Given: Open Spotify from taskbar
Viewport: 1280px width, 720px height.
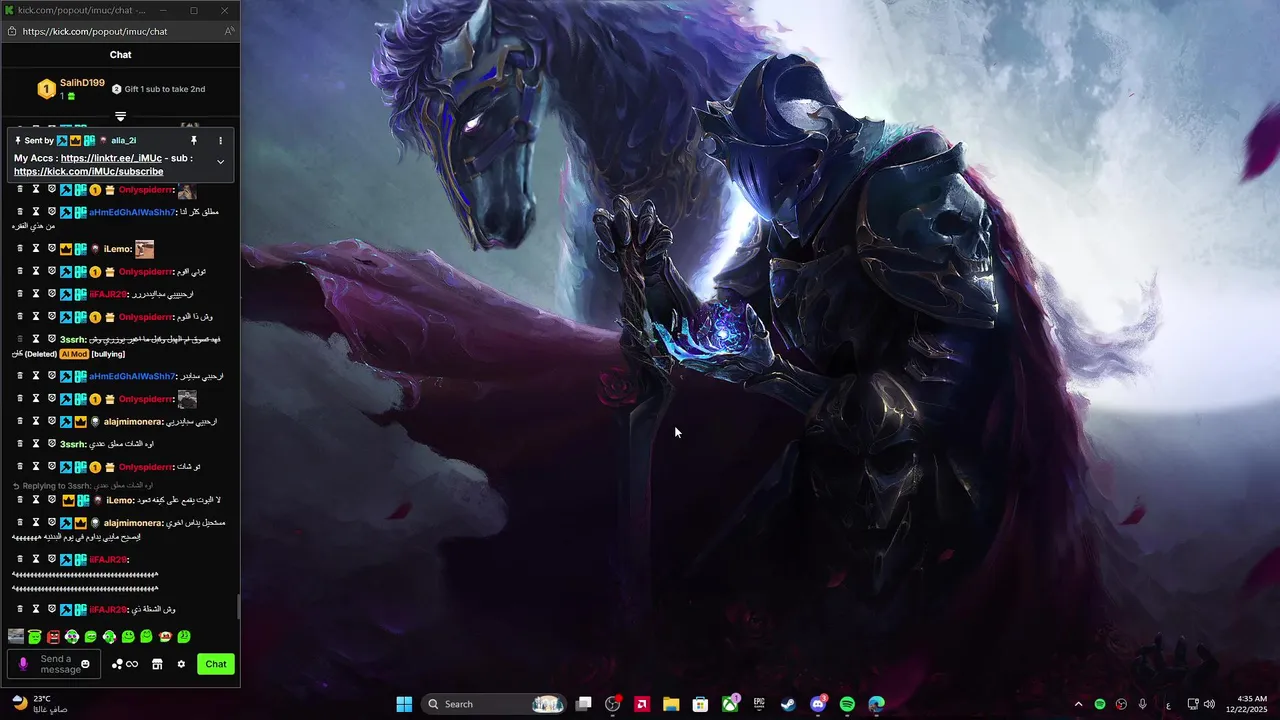Looking at the screenshot, I should [x=847, y=704].
